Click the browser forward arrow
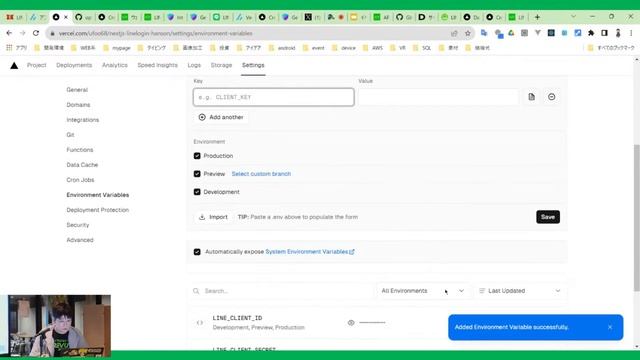640x360 pixels. point(22,33)
